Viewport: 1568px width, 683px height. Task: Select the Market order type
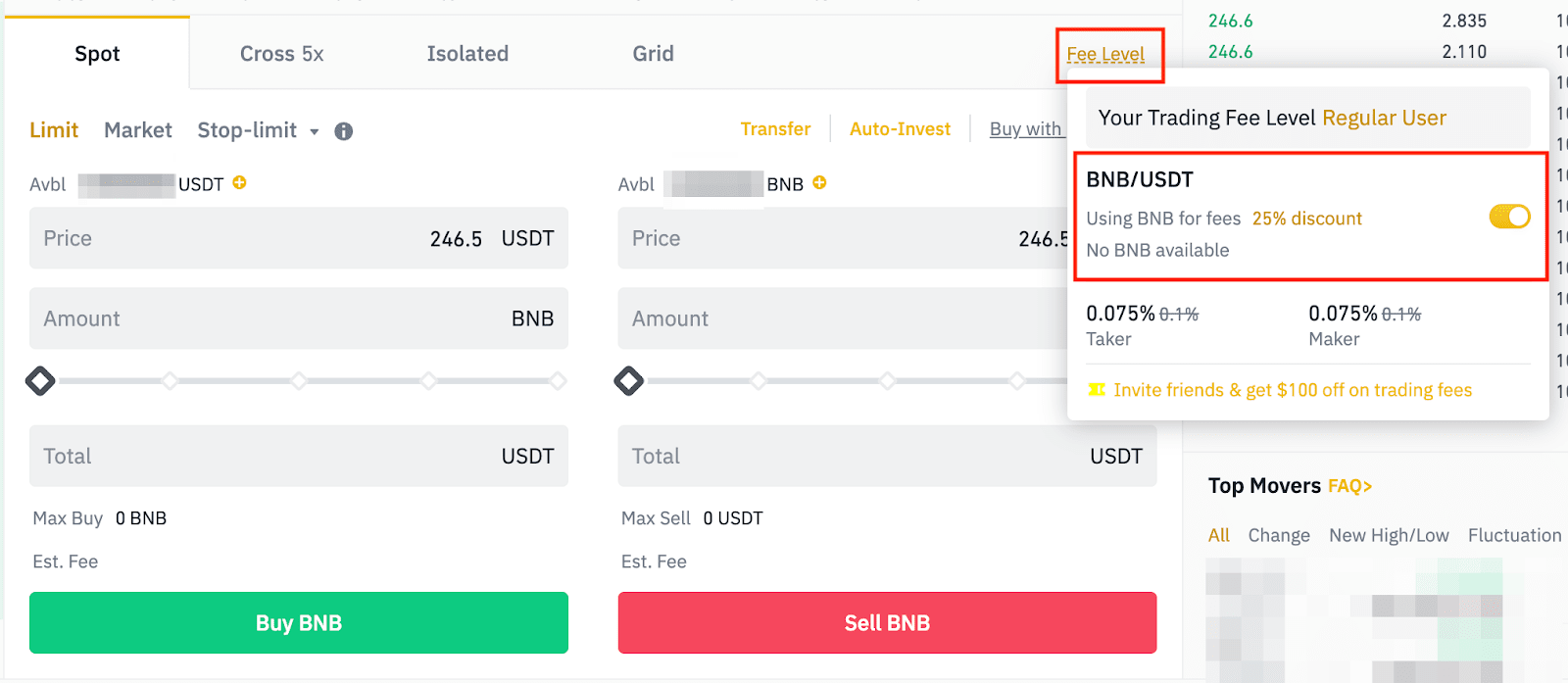click(x=138, y=130)
